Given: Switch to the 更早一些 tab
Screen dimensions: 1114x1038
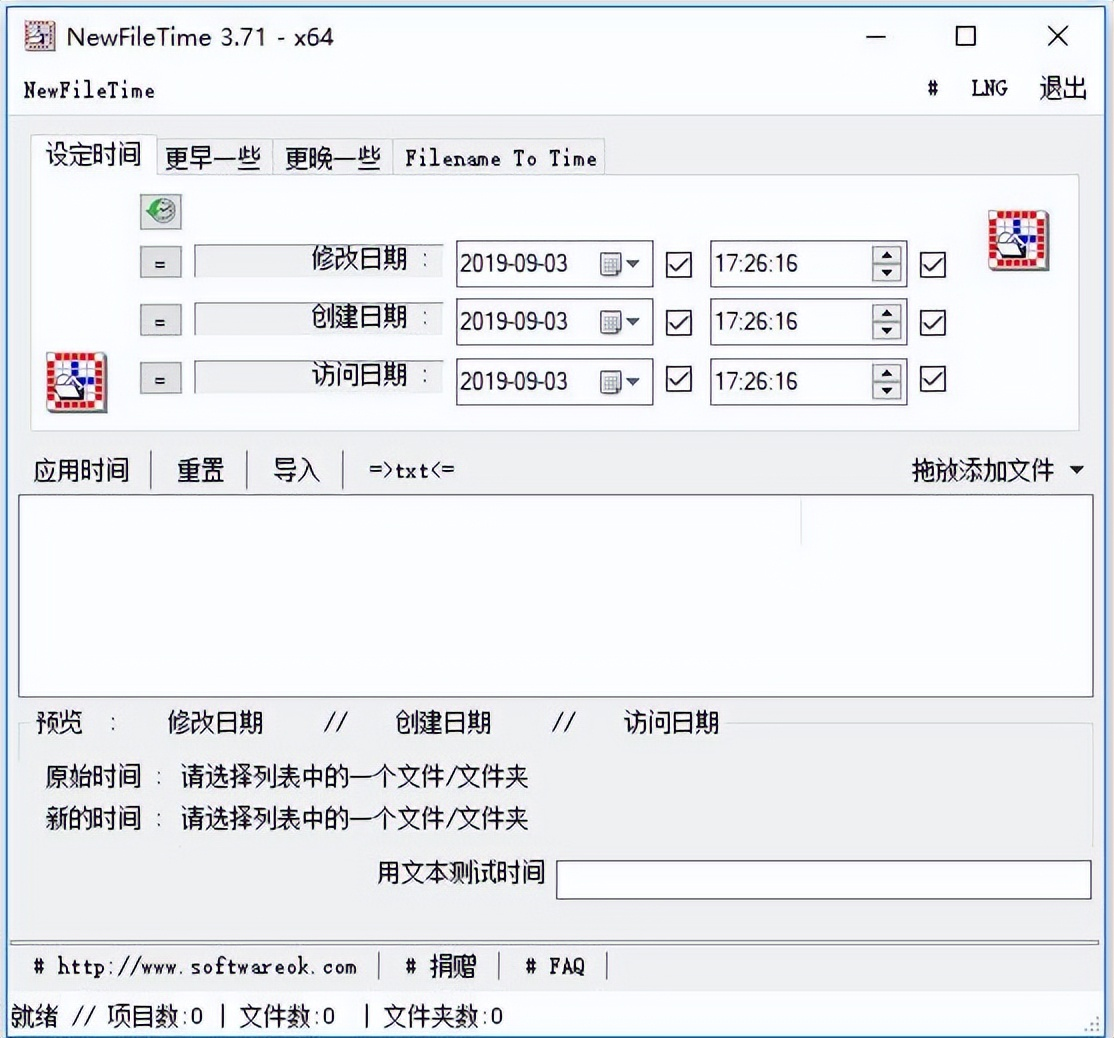Looking at the screenshot, I should [214, 157].
